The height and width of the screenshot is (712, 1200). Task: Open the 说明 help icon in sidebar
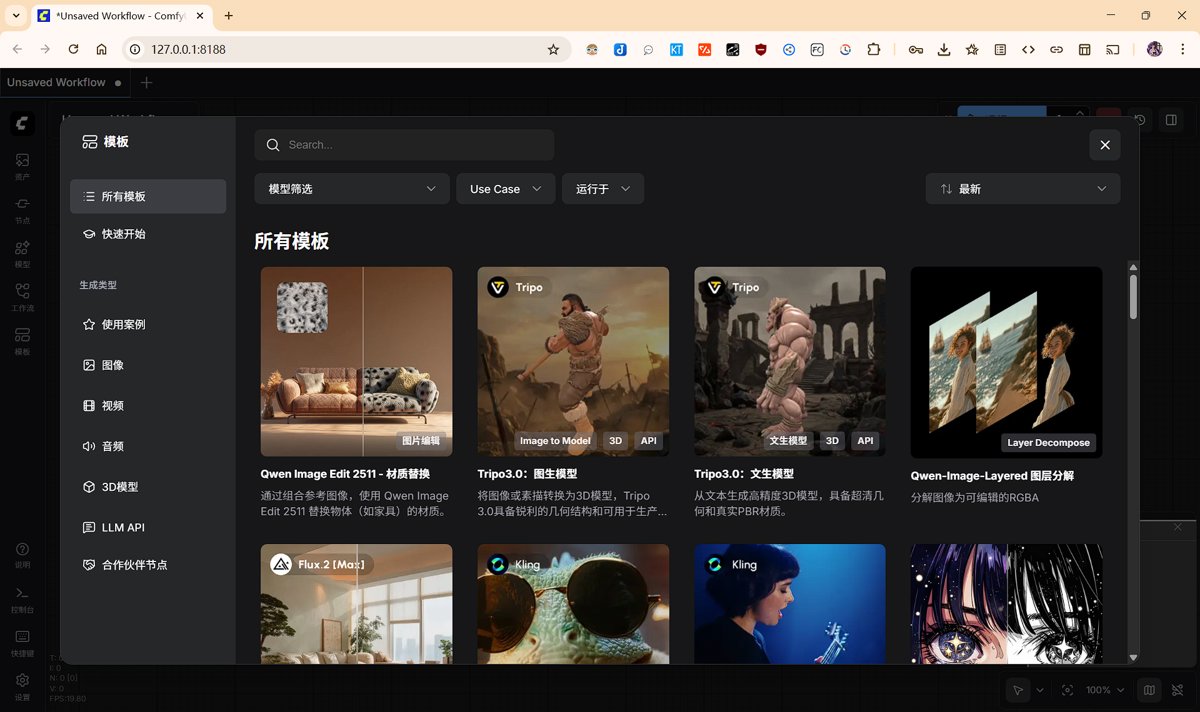coord(22,555)
